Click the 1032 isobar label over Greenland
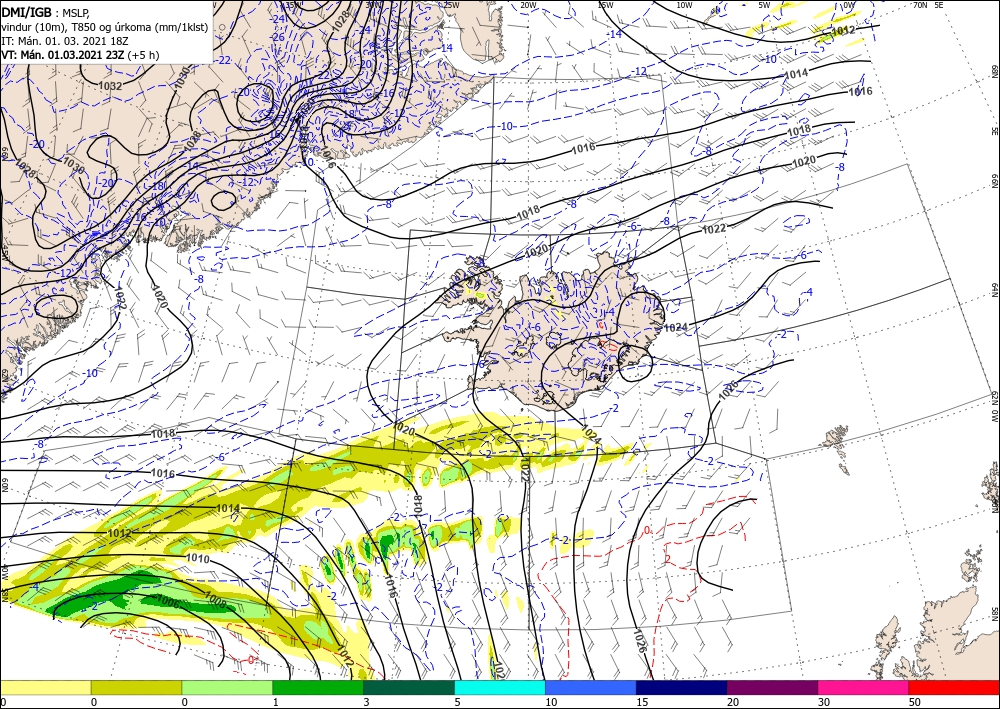1000x709 pixels. 110,85
